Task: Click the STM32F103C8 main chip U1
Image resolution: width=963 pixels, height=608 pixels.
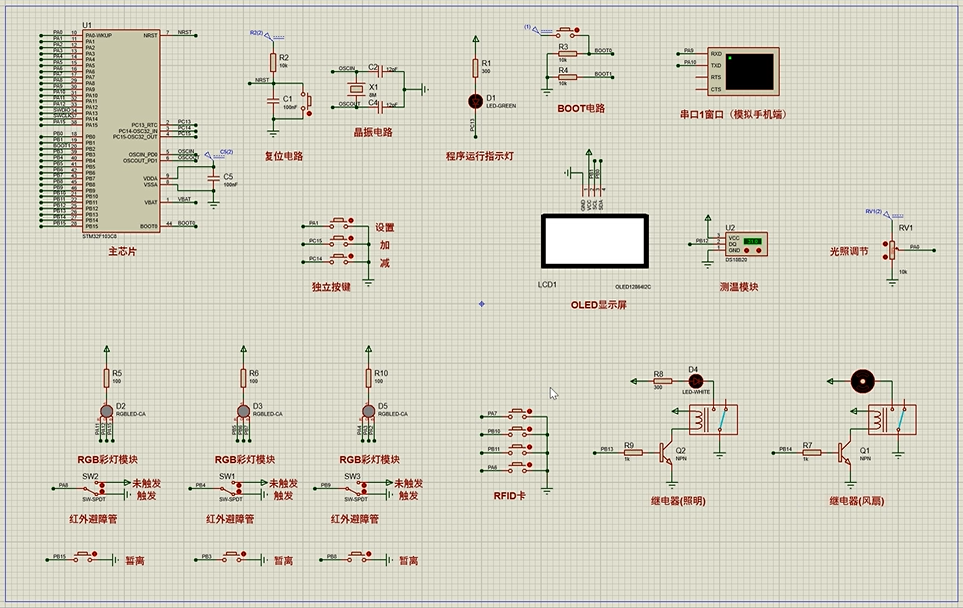Action: (120, 130)
